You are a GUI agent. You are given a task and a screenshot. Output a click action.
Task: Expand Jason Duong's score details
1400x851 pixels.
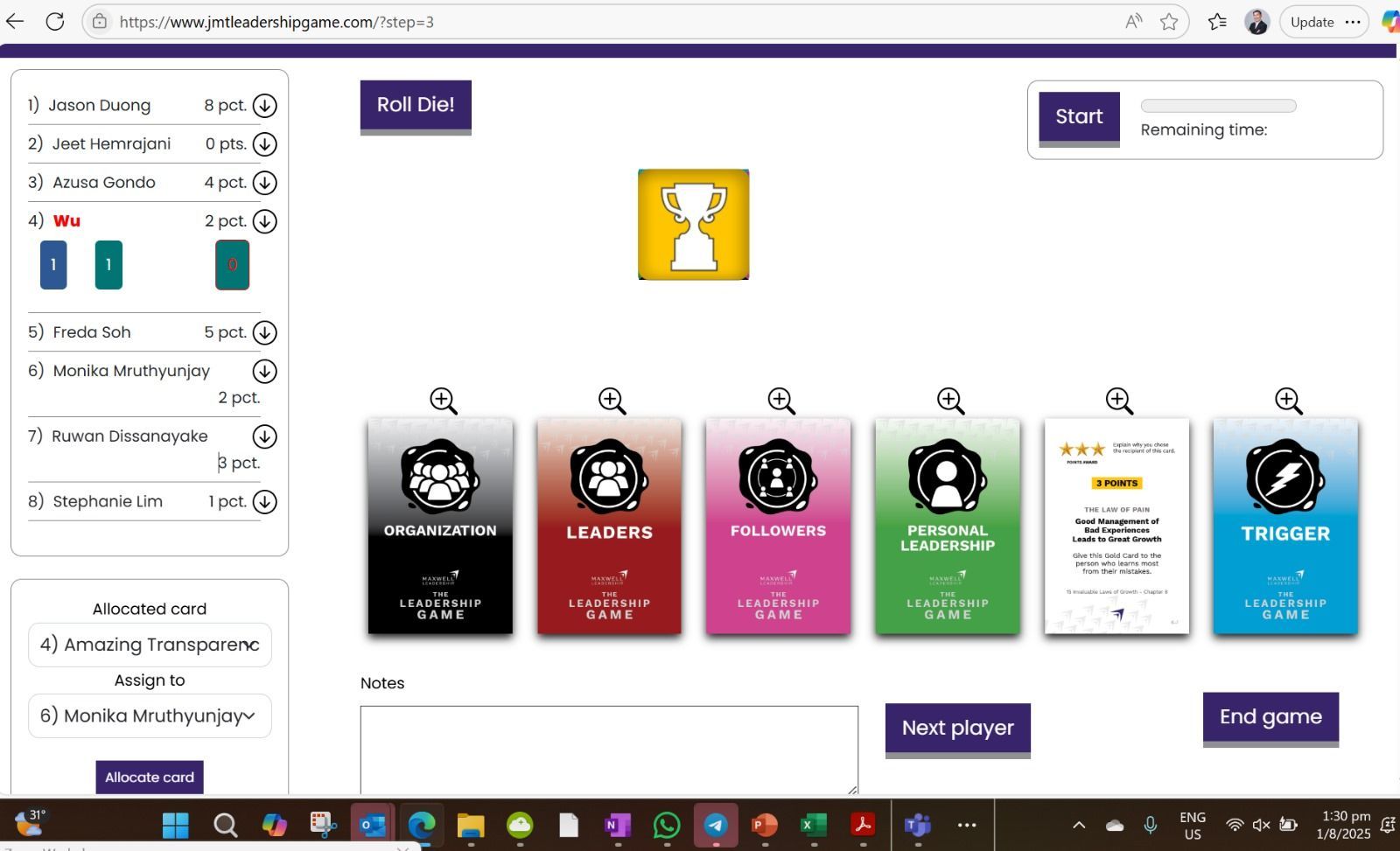(x=264, y=105)
